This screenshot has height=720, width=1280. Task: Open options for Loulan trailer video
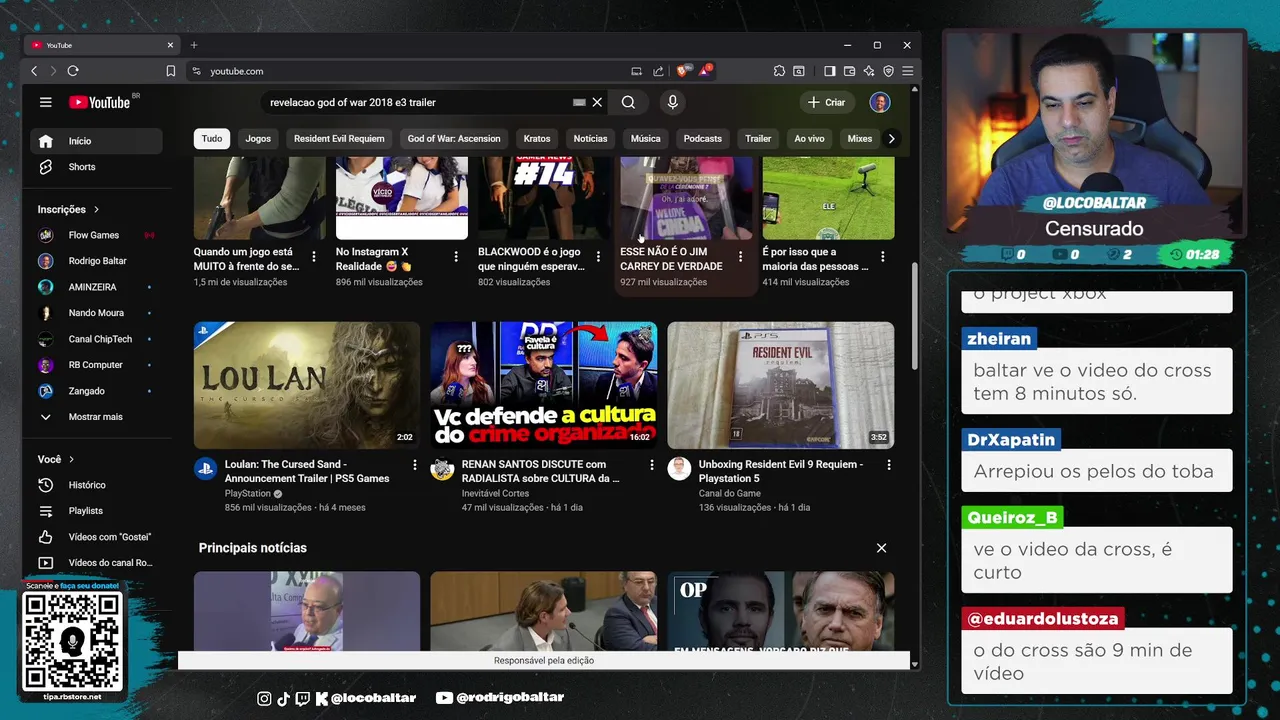pos(415,465)
